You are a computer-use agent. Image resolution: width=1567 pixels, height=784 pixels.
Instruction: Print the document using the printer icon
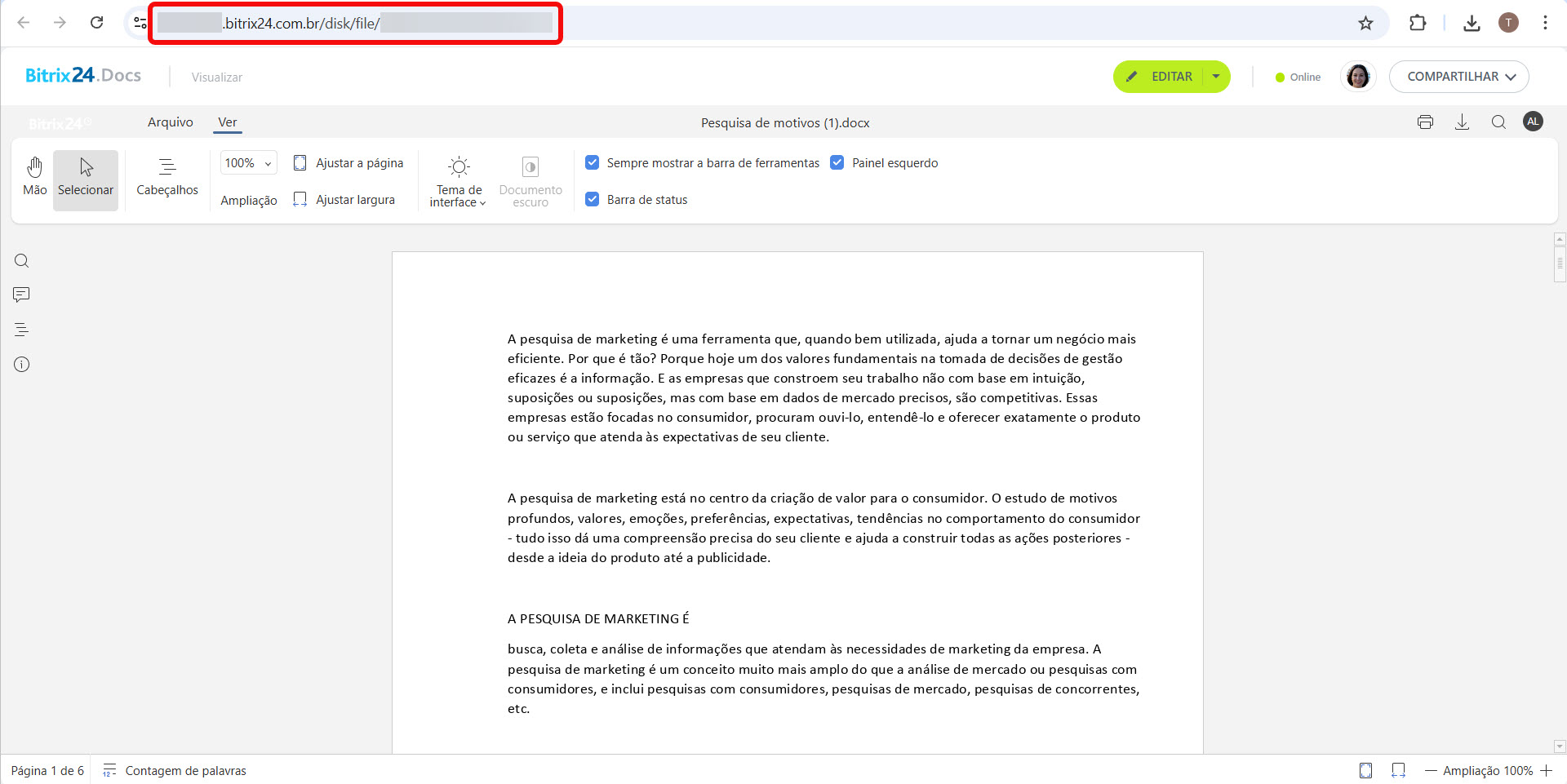[x=1425, y=122]
